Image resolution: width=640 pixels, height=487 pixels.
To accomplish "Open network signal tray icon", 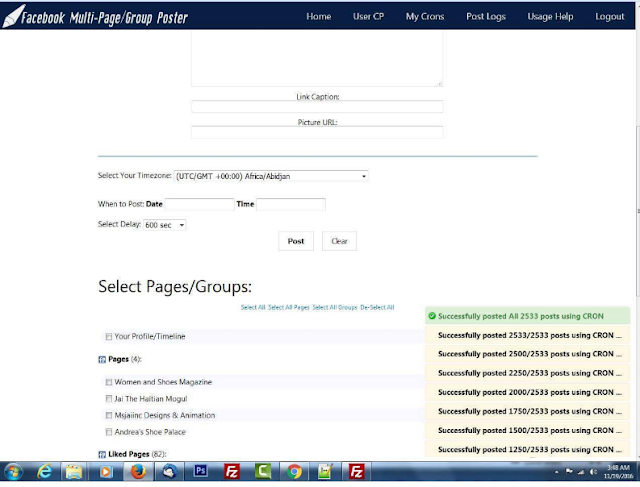I will point(581,472).
